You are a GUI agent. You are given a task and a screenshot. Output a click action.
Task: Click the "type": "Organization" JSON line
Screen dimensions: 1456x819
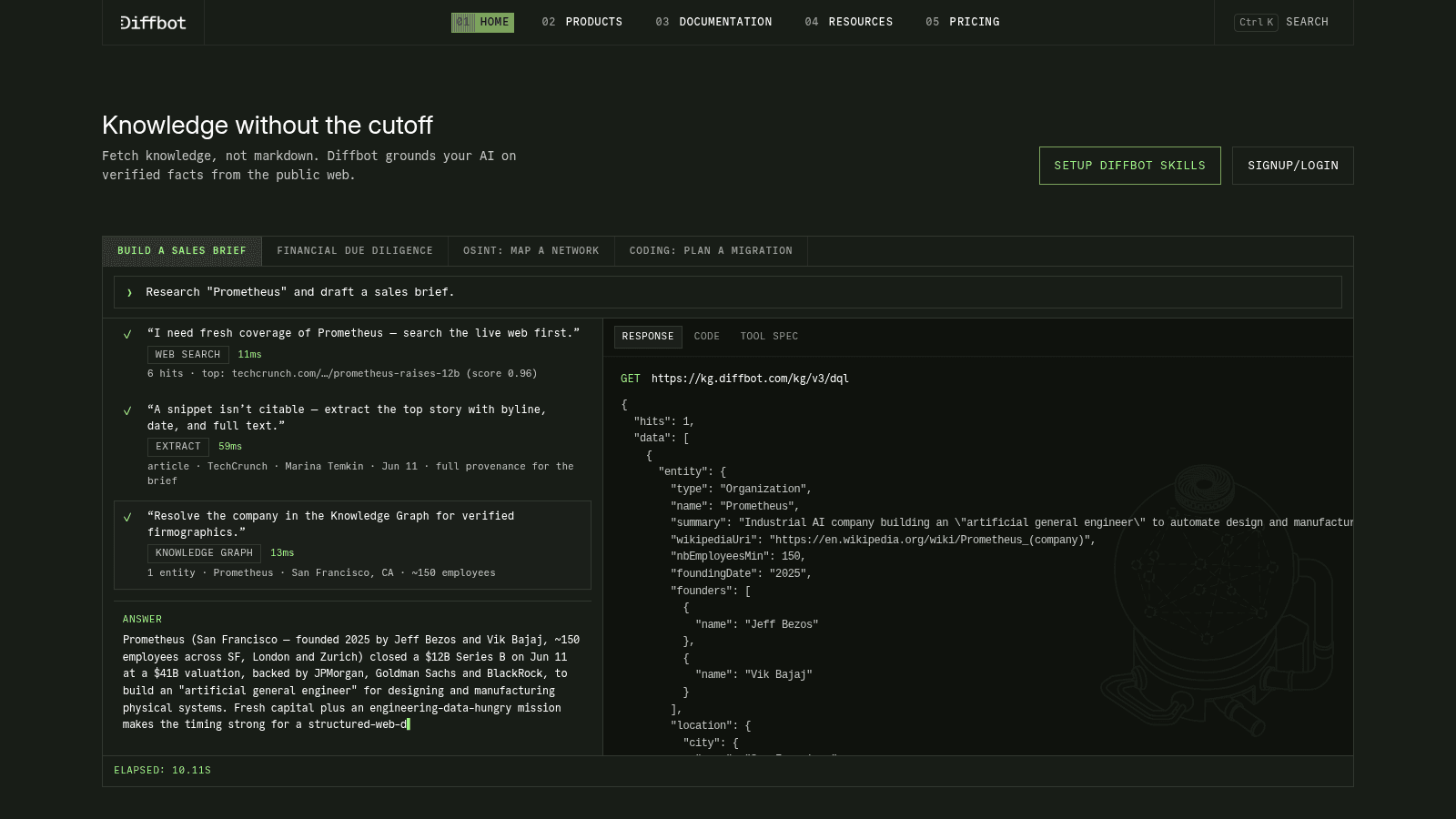(x=741, y=490)
